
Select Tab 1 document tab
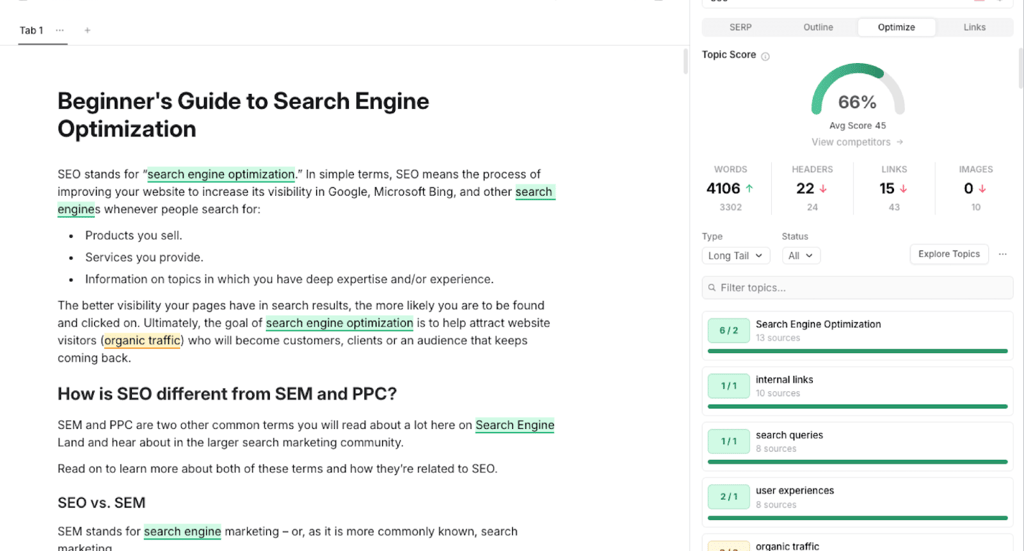(x=31, y=30)
